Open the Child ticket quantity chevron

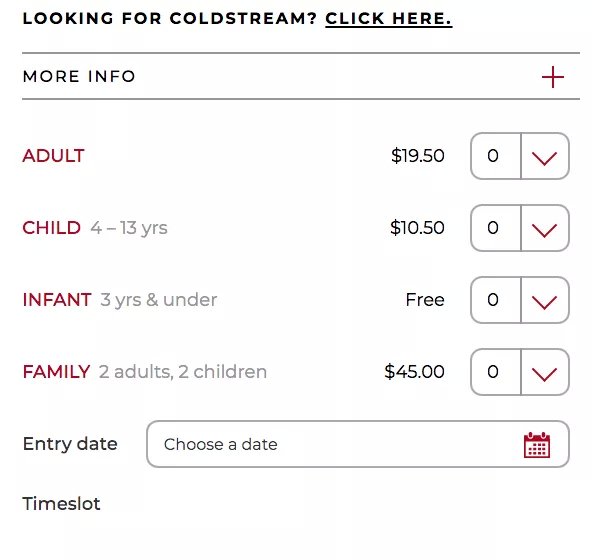[x=544, y=228]
